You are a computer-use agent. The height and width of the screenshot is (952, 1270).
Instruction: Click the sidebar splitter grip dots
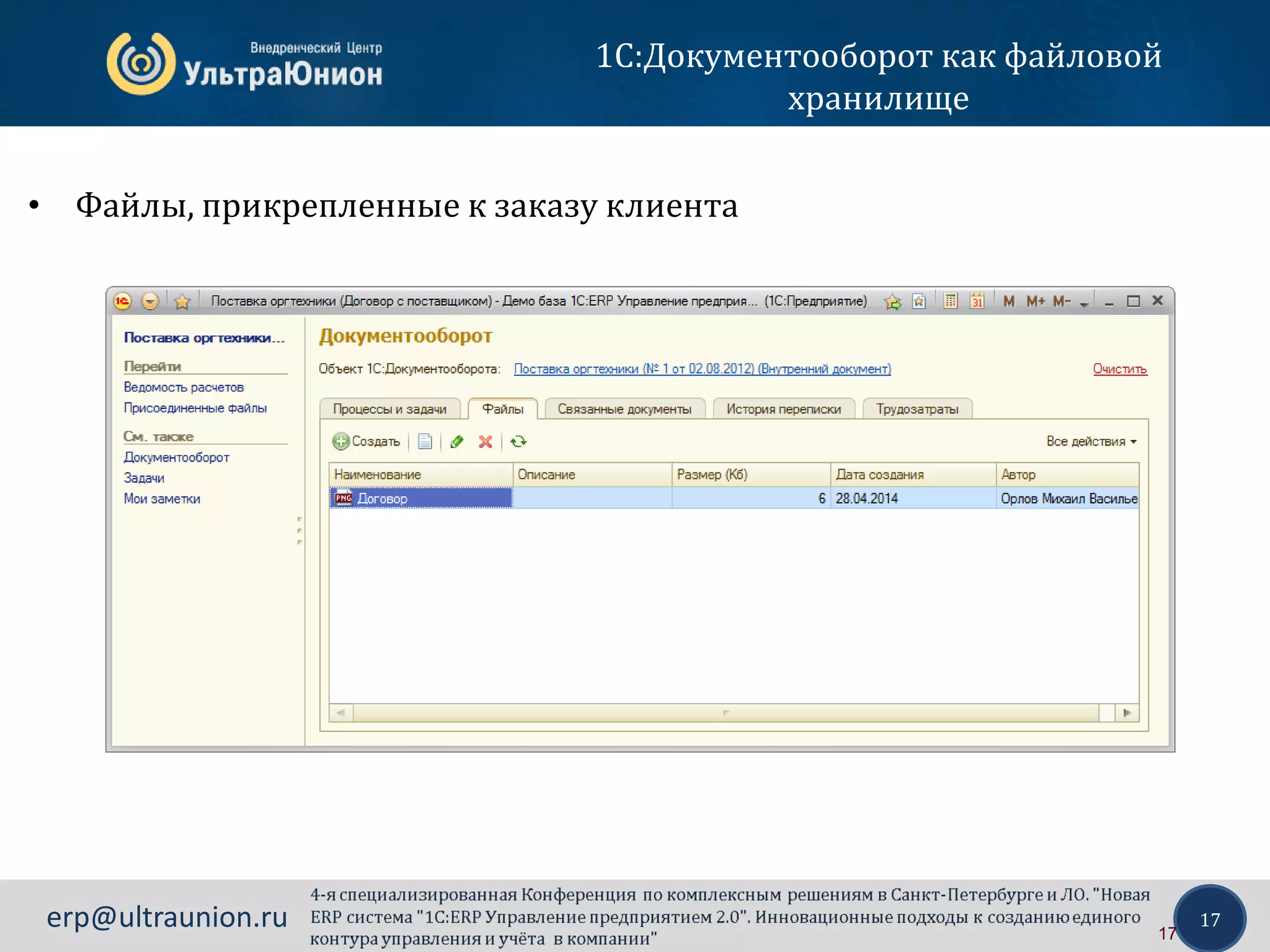point(300,531)
